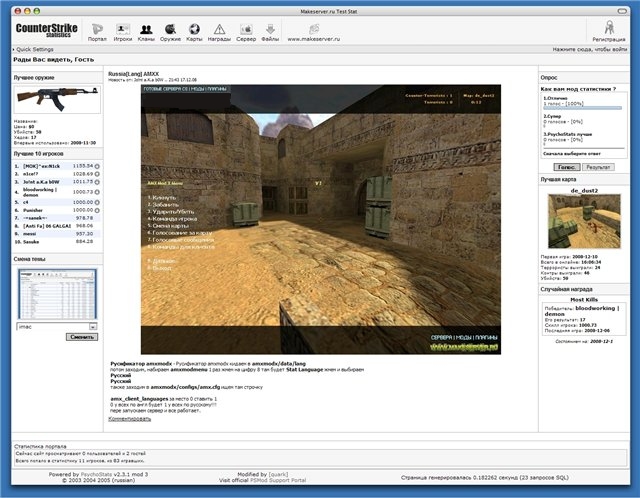Screen dimensions: 640x498
Task: Open the Игроки players icon
Action: [x=122, y=32]
